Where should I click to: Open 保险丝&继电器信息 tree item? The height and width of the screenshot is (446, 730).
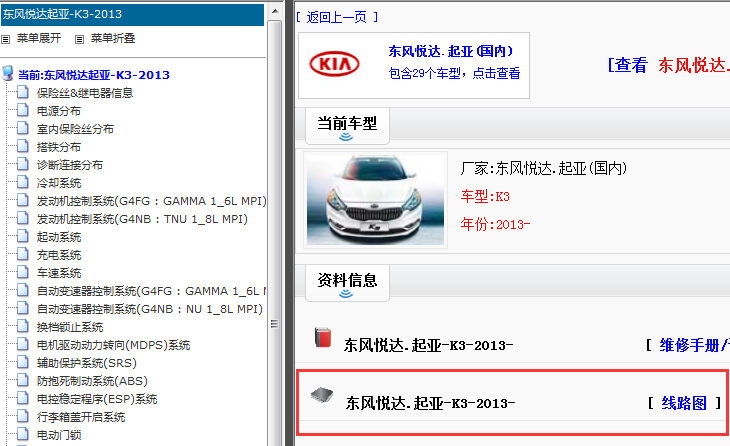[x=85, y=93]
